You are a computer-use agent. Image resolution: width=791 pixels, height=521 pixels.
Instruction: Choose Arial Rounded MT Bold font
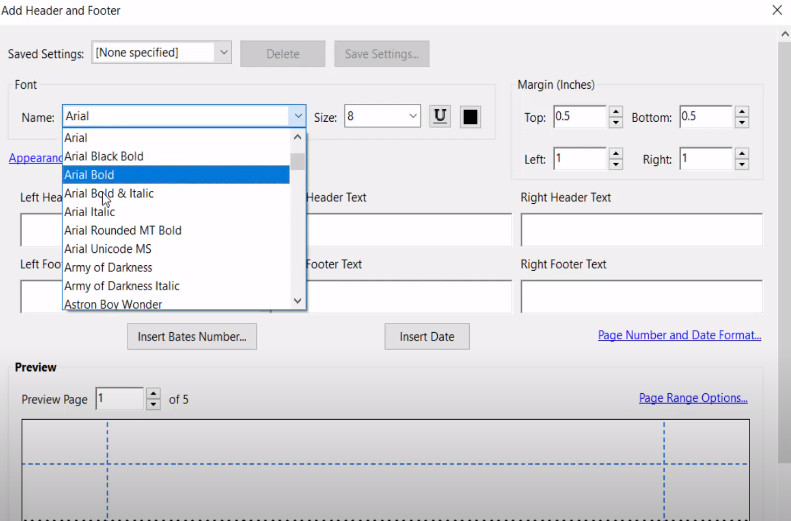click(x=123, y=230)
